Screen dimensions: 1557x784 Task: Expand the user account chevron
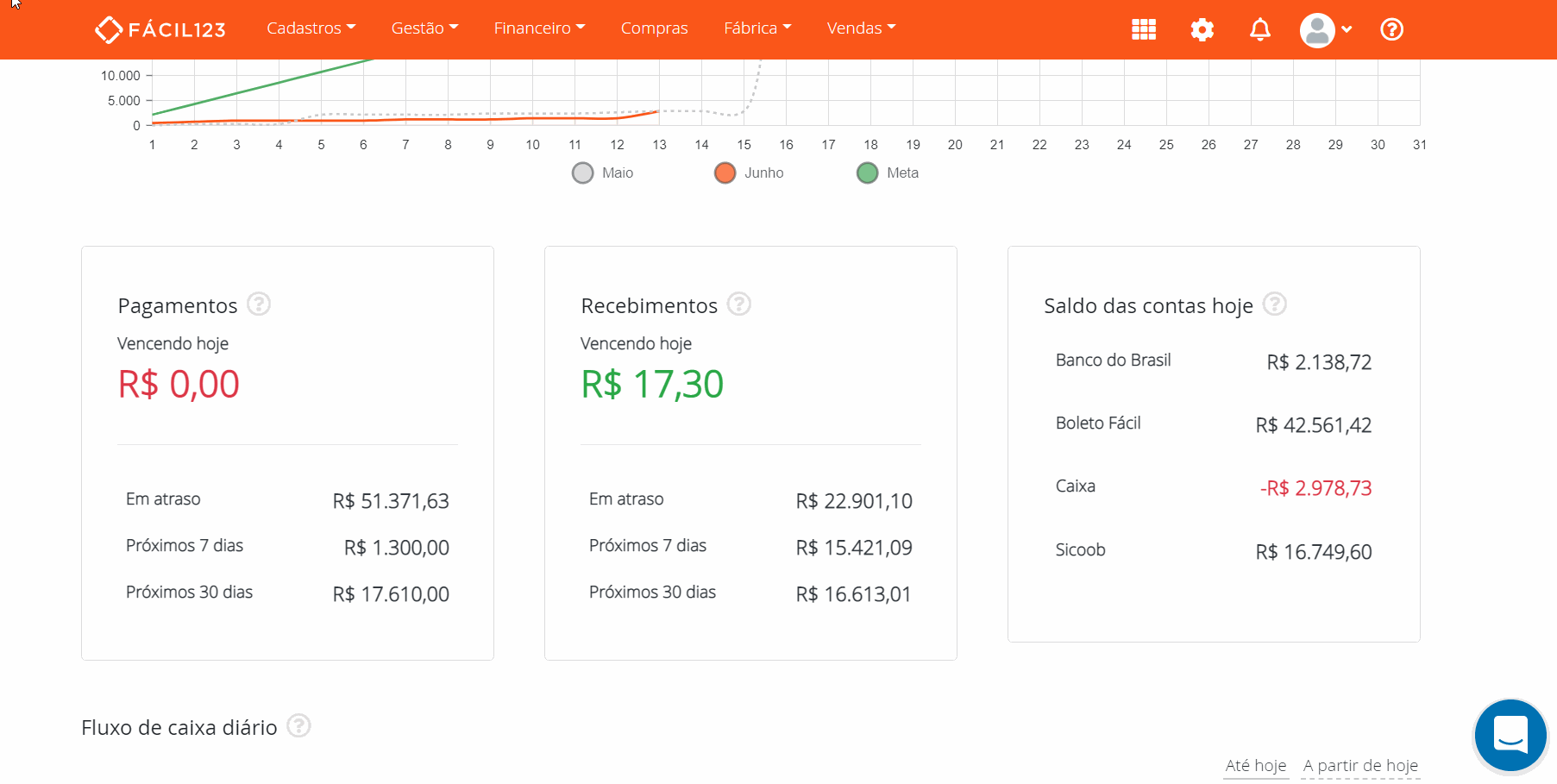tap(1347, 28)
